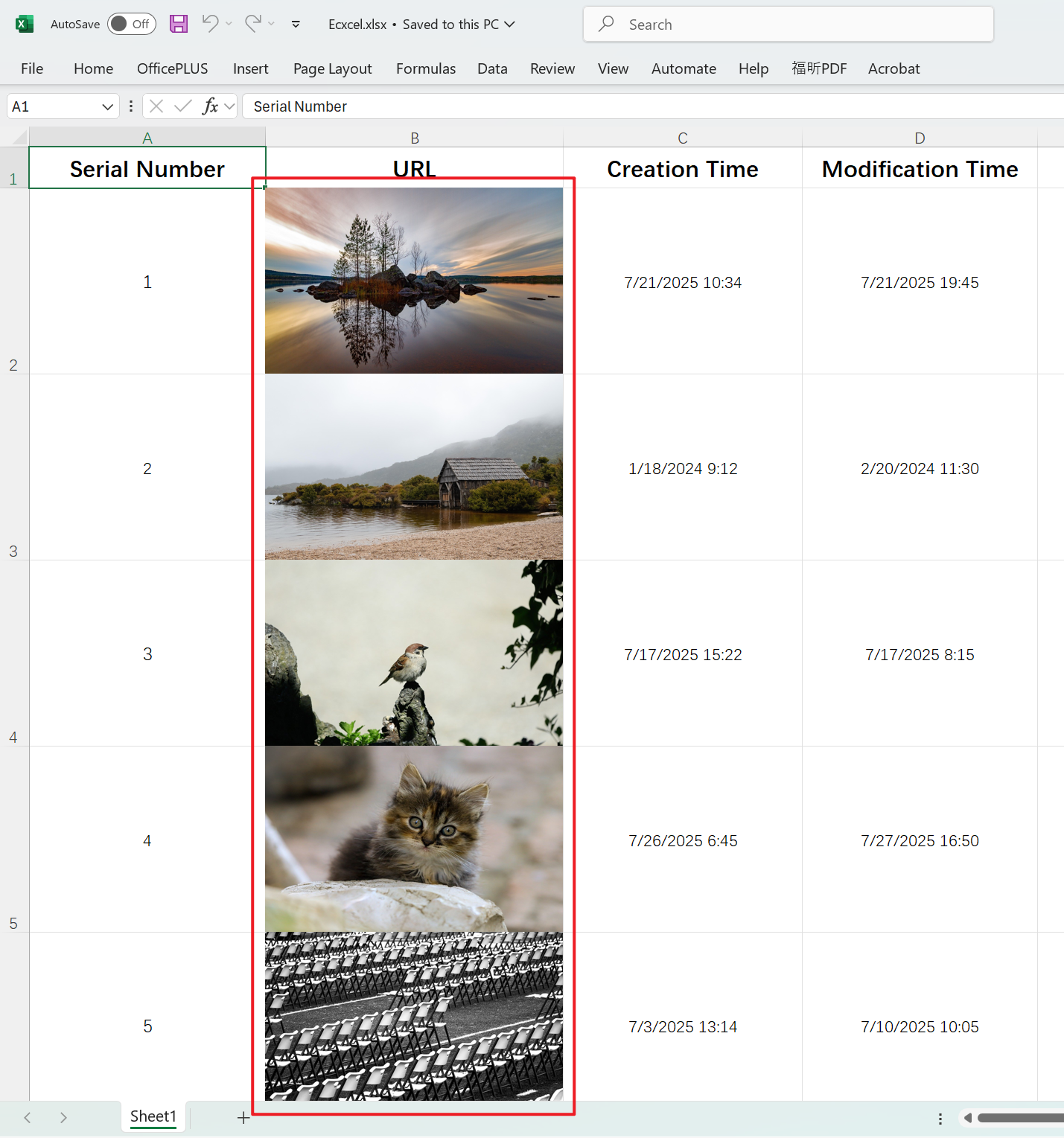Open the Name Box dropdown
The width and height of the screenshot is (1064, 1138).
coord(108,106)
